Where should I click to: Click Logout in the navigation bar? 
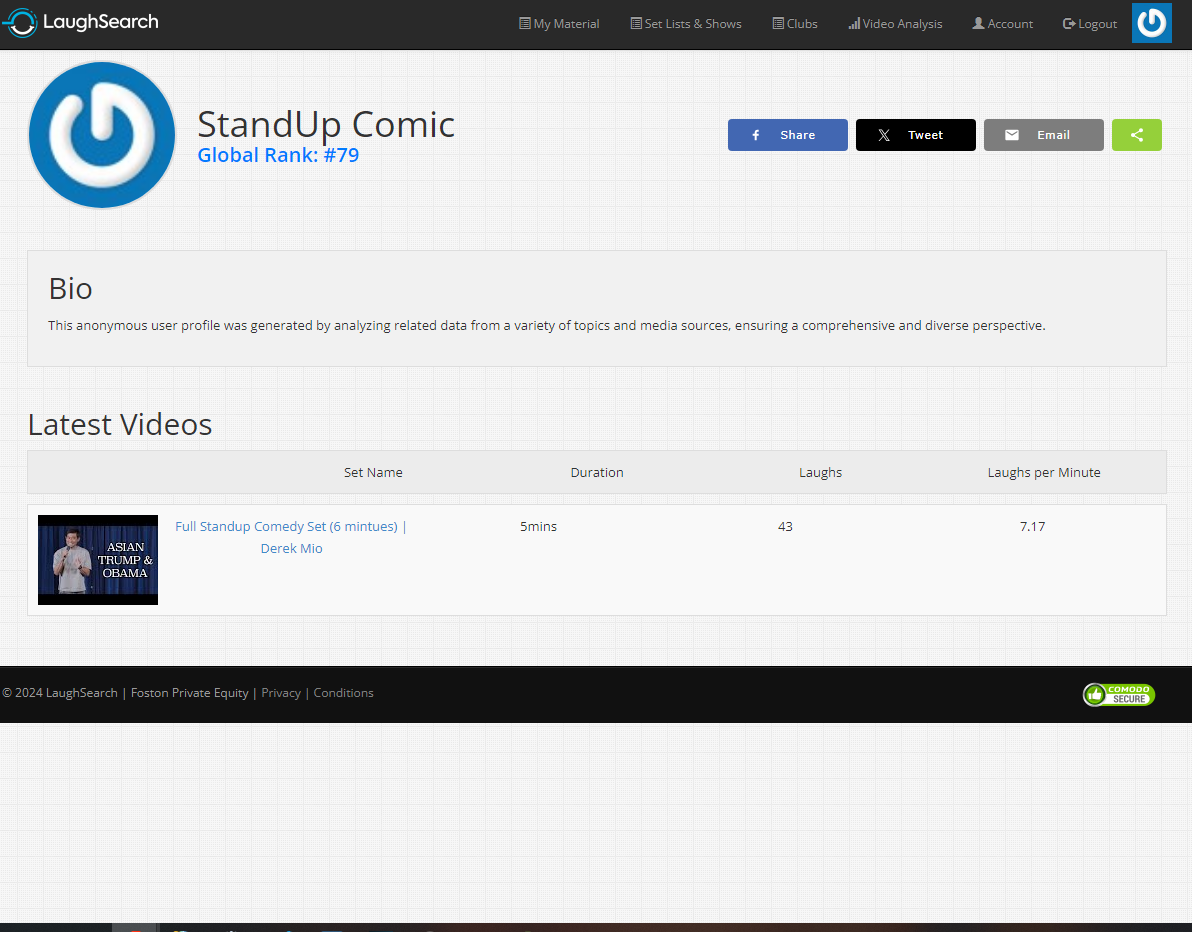click(1089, 24)
